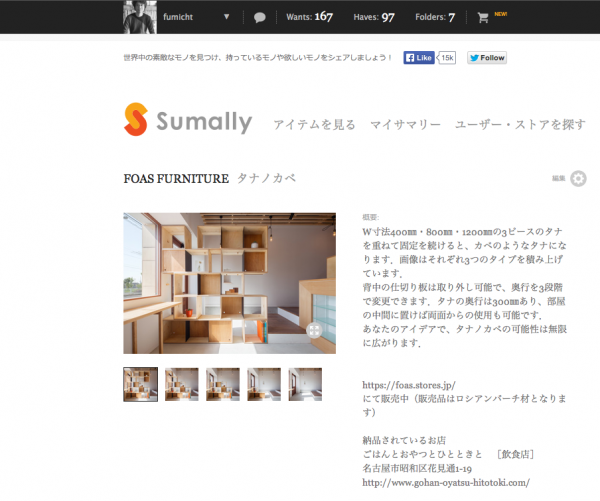Follow Sumally on Twitter

tap(487, 58)
